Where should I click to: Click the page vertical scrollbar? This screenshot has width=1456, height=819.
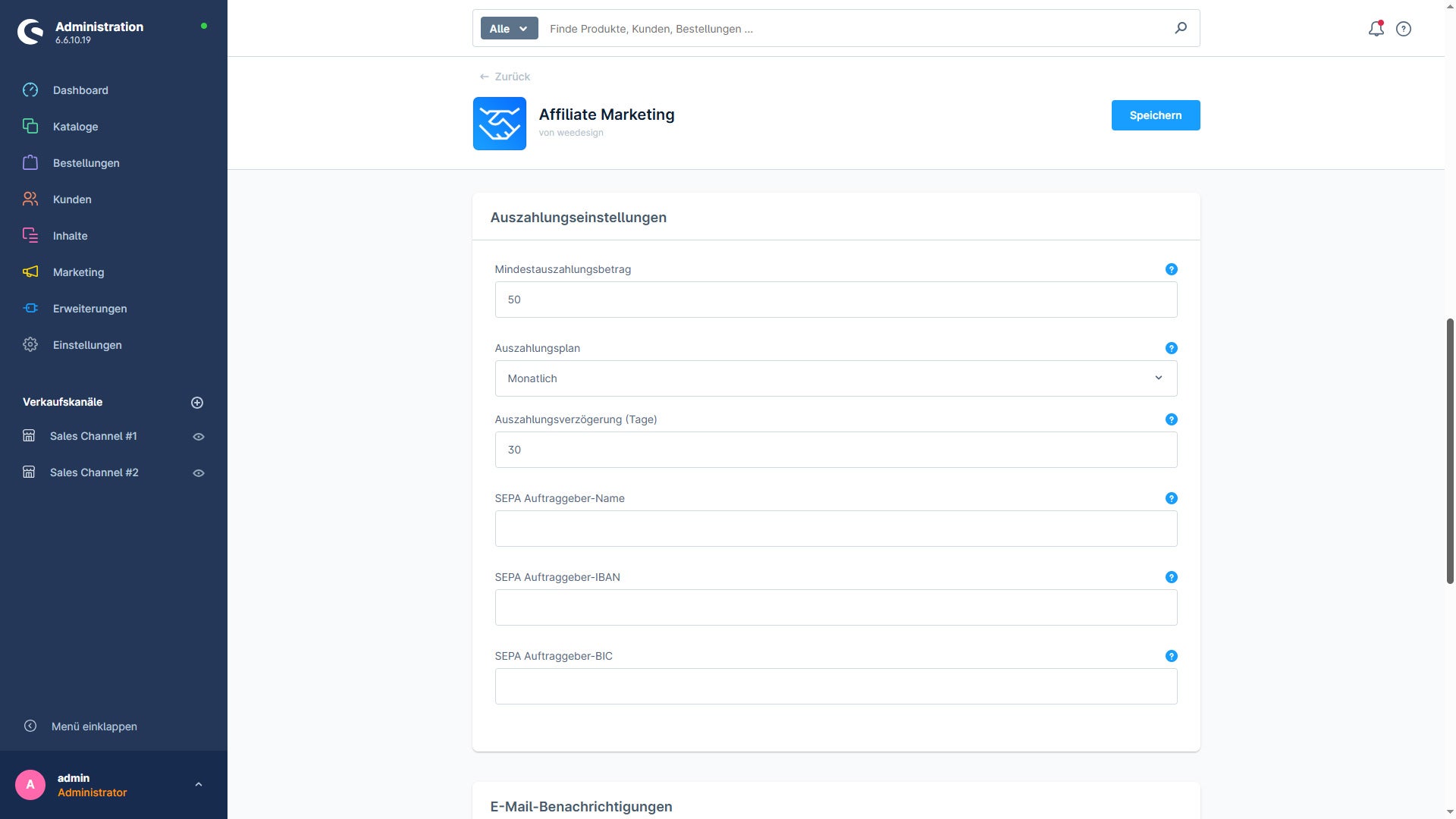tap(1450, 451)
